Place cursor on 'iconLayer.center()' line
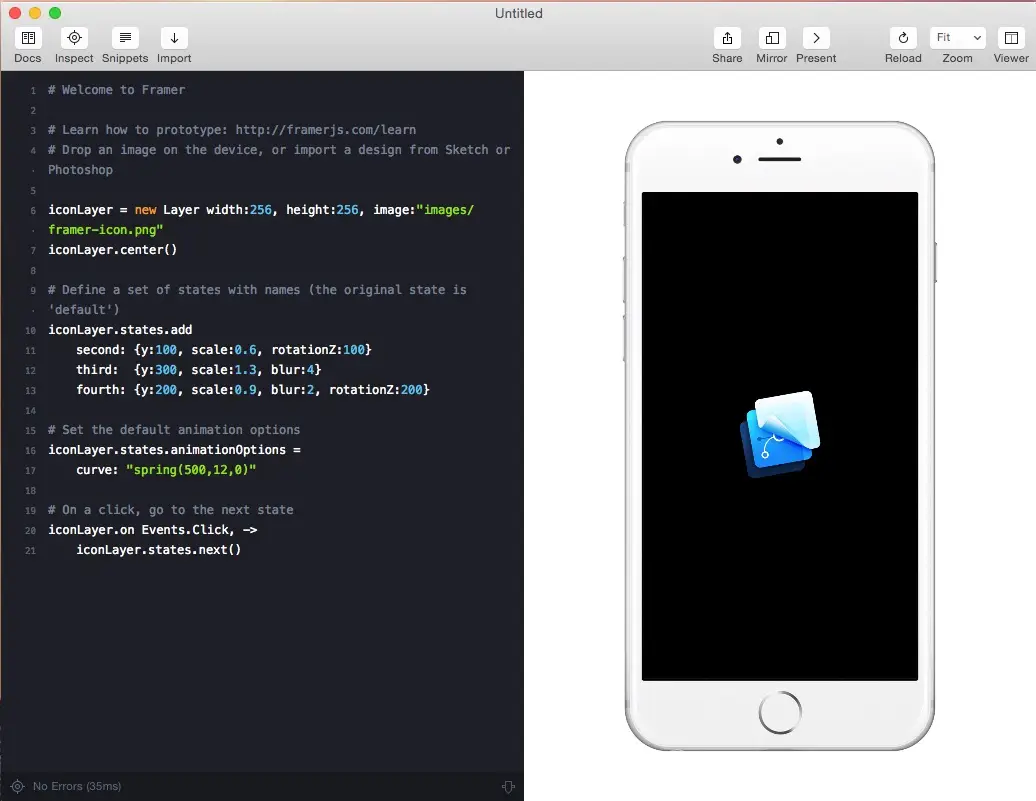Screen dimensions: 1036x801 112,250
